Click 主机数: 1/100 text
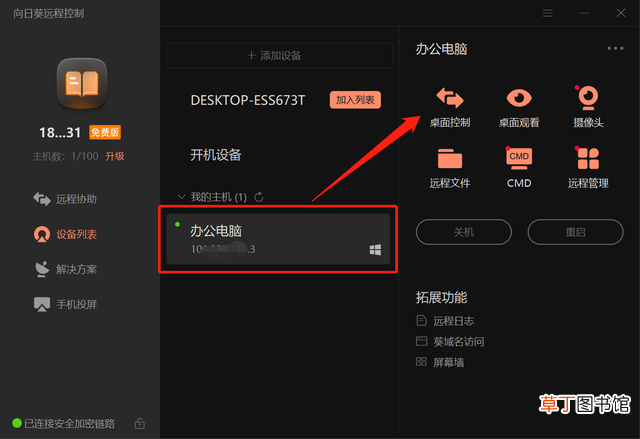 65,156
